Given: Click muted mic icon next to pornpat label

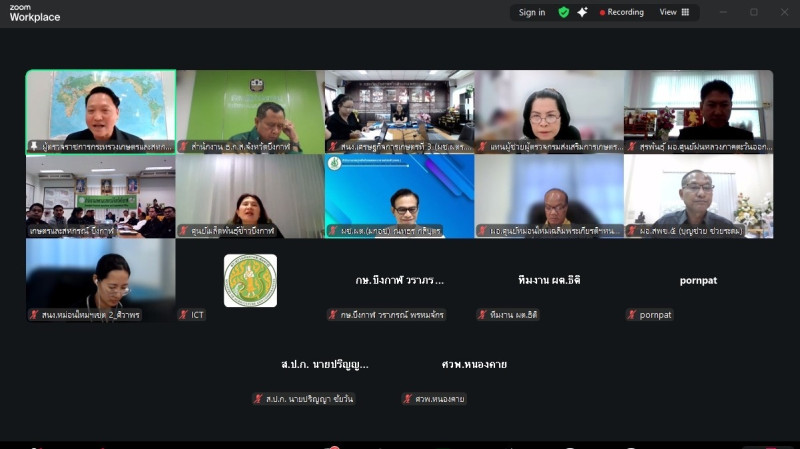Looking at the screenshot, I should 632,315.
